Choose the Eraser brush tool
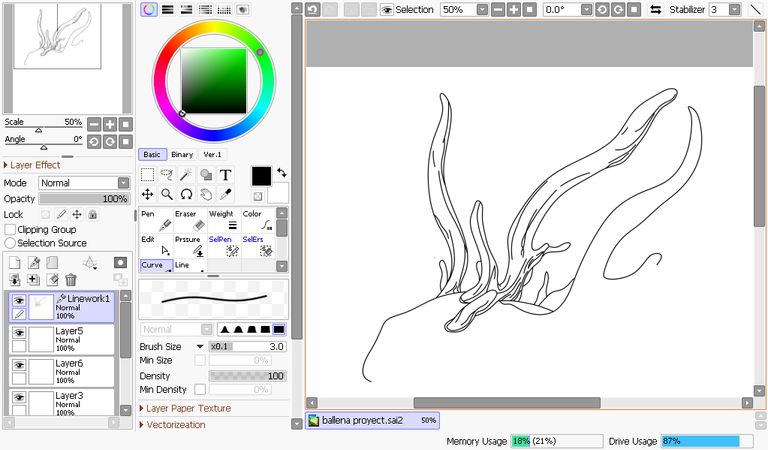The width and height of the screenshot is (768, 450). pyautogui.click(x=190, y=220)
